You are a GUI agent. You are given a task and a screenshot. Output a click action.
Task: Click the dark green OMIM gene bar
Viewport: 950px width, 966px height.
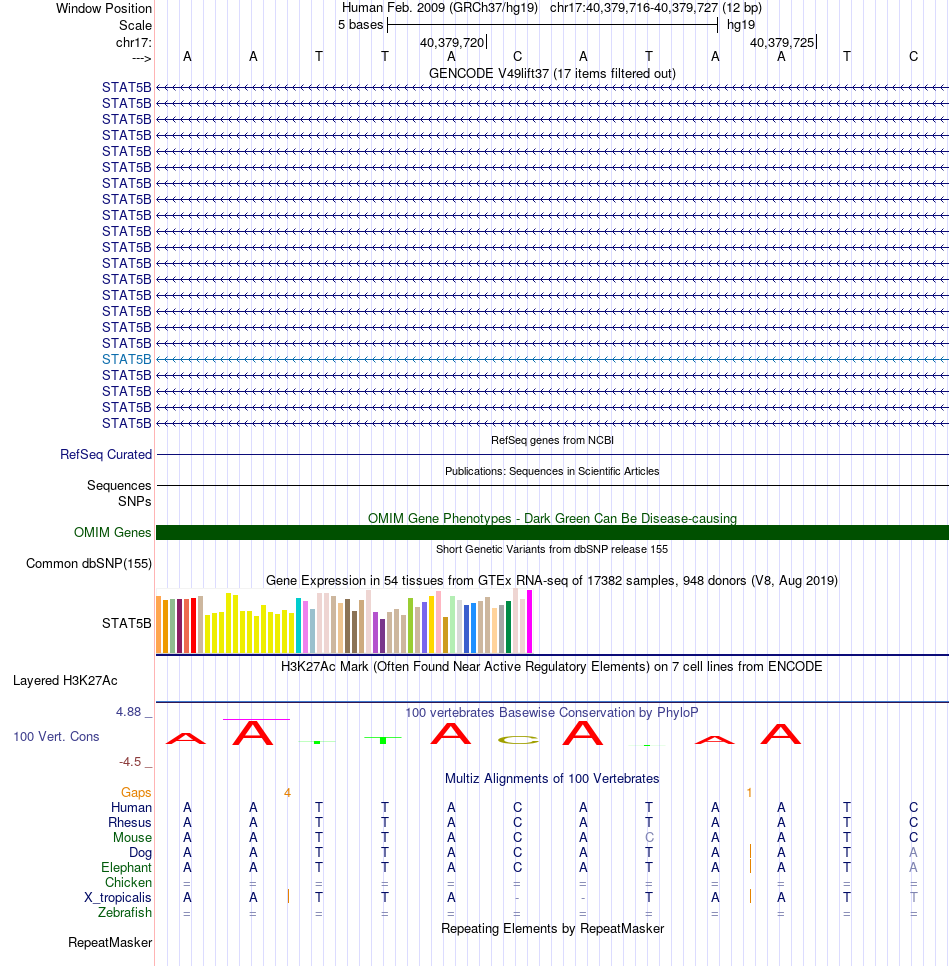[x=552, y=532]
